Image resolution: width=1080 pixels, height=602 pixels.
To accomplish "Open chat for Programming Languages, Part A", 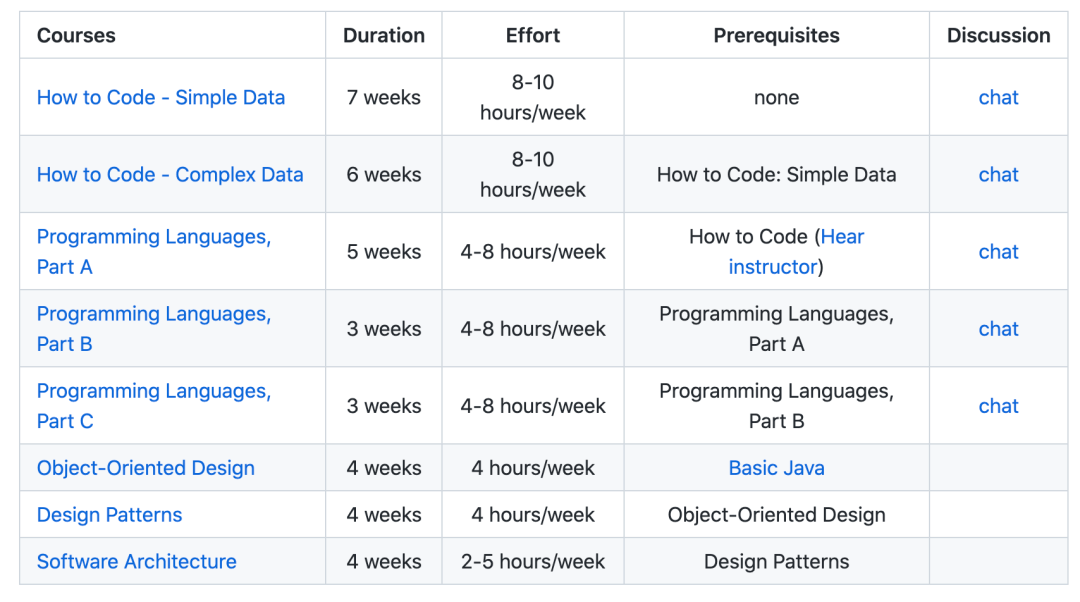I will tap(998, 252).
